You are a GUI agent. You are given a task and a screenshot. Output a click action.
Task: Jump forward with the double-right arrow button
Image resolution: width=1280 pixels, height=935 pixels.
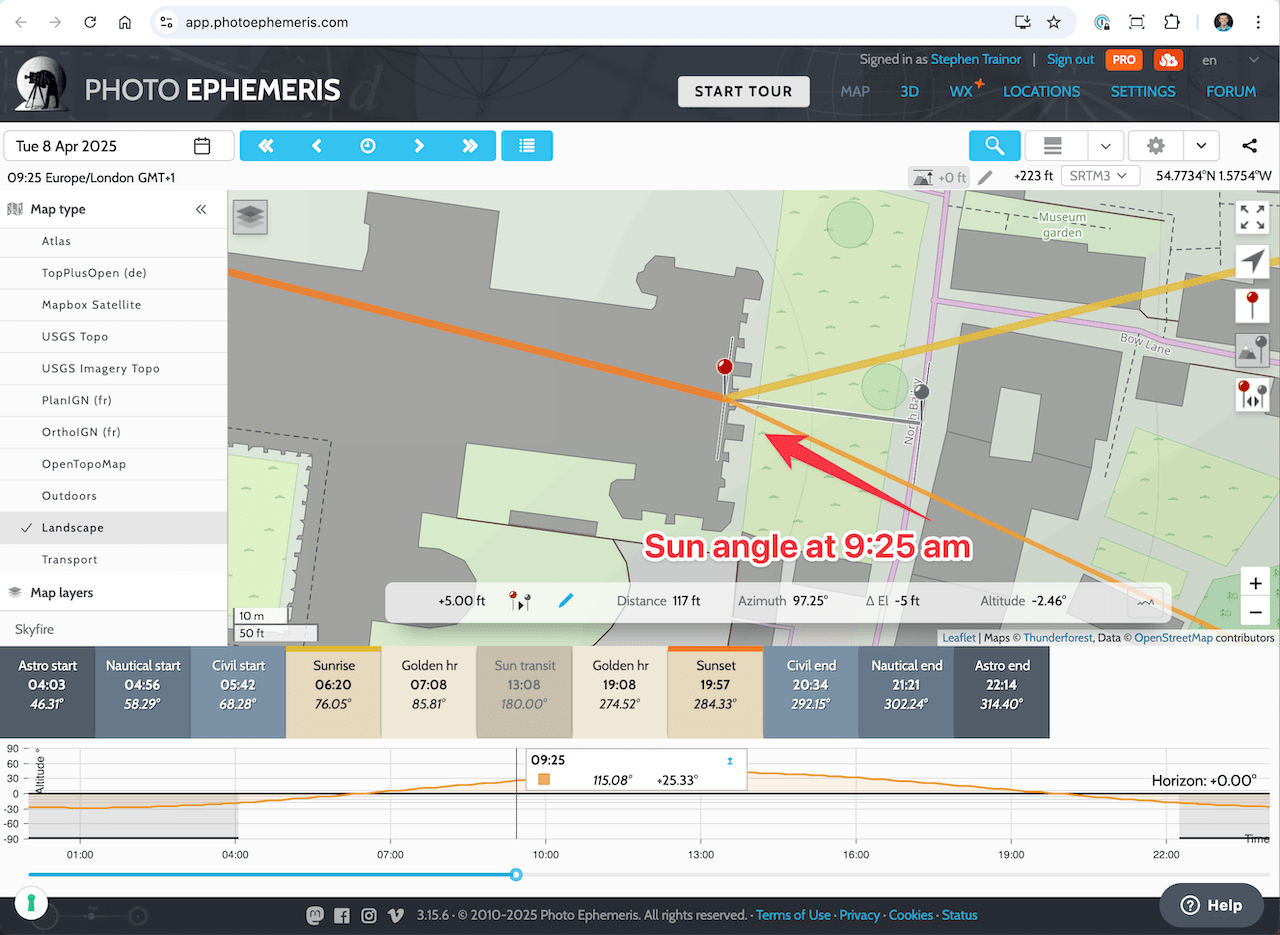tap(470, 146)
